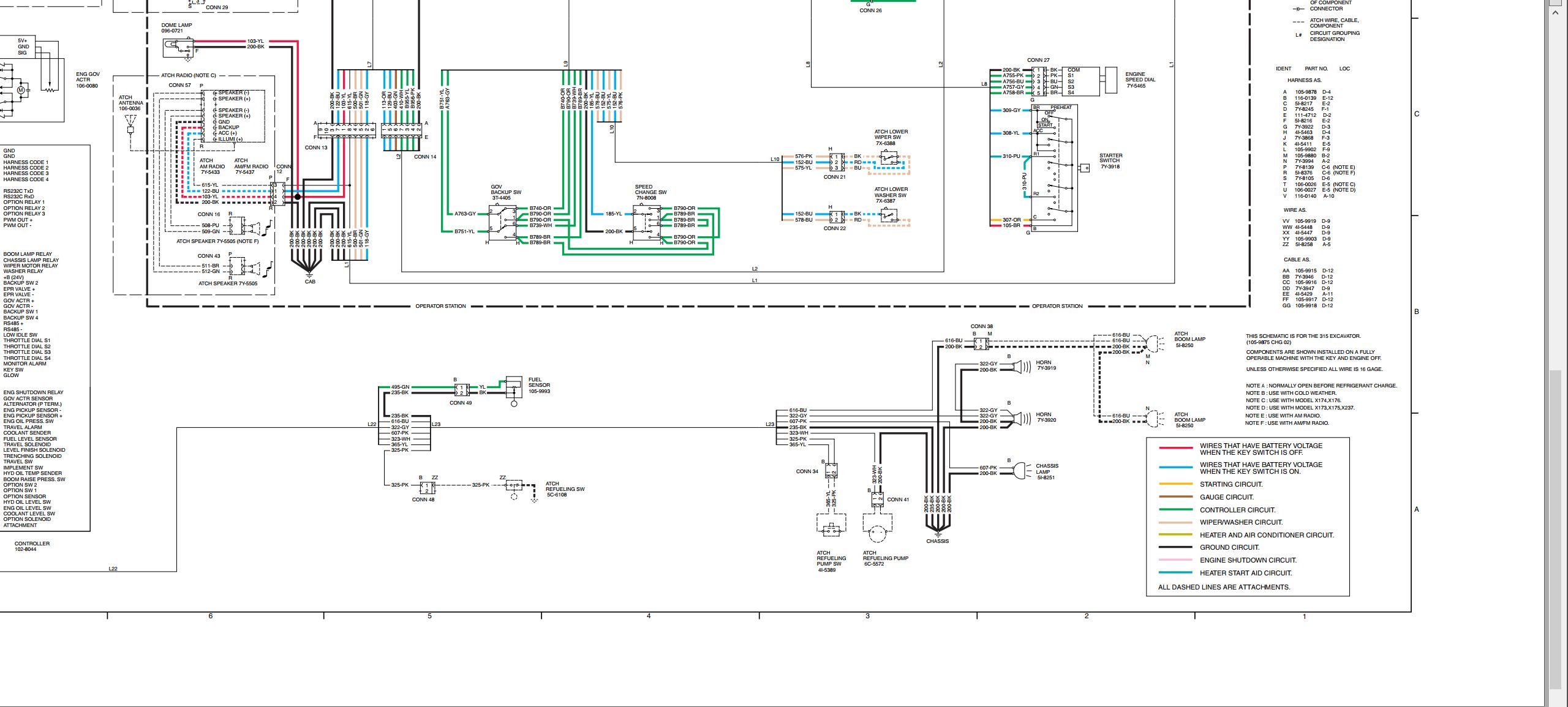Click the 'WIRE AS.' table heading

(x=1294, y=210)
